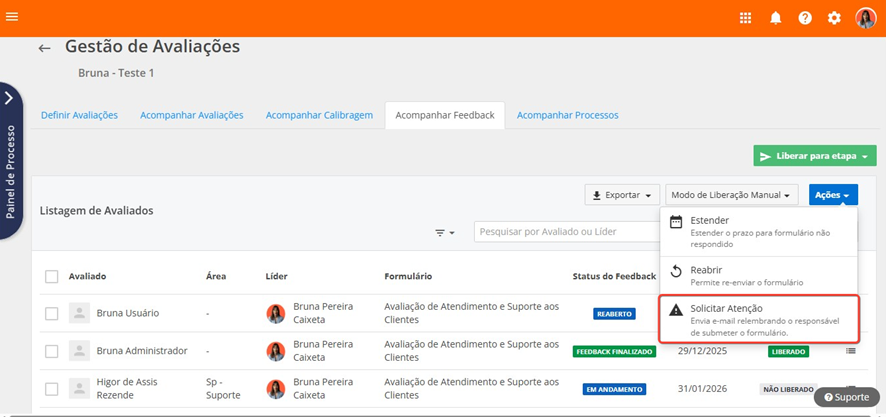886x417 pixels.
Task: Open Liberar para etapa dropdown button
Action: tap(815, 156)
